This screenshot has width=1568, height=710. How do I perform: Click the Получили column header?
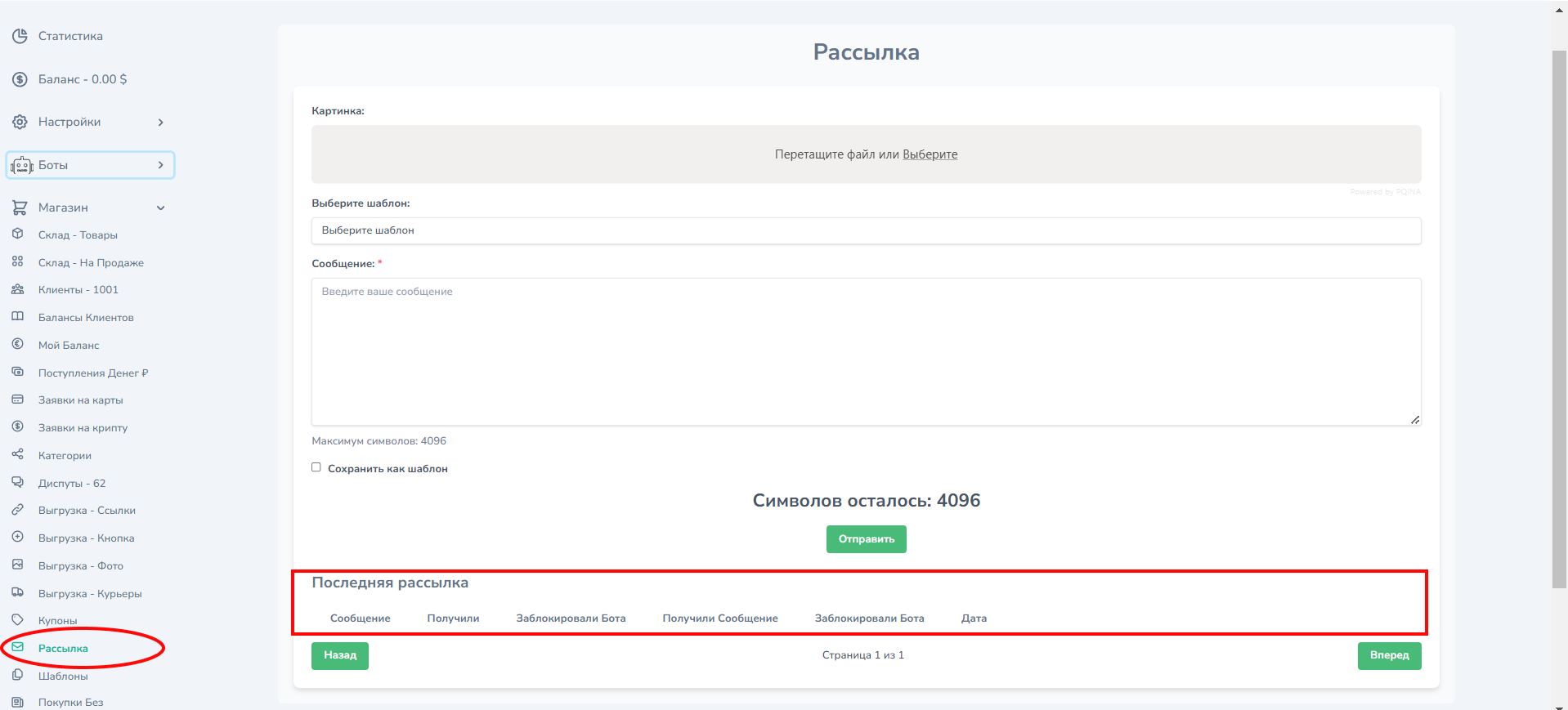tap(453, 618)
